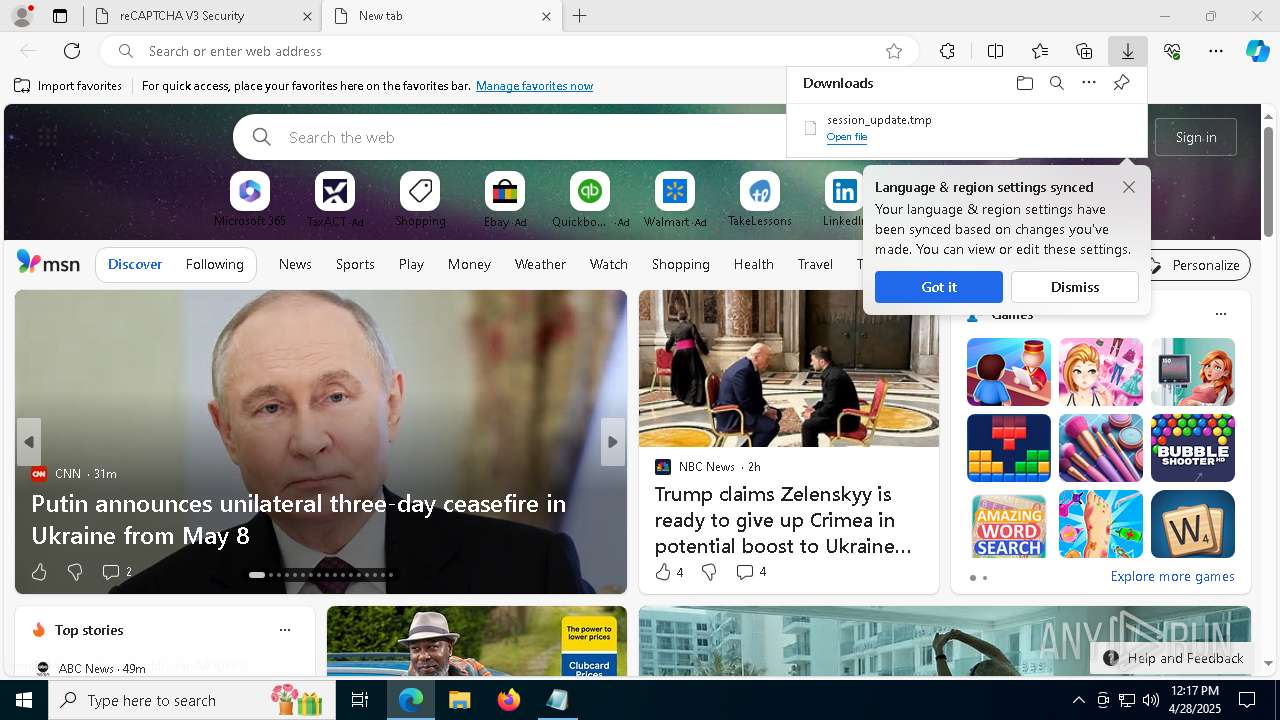Image resolution: width=1280 pixels, height=720 pixels.
Task: Open downloads folder icon in Downloads panel
Action: pyautogui.click(x=1024, y=83)
